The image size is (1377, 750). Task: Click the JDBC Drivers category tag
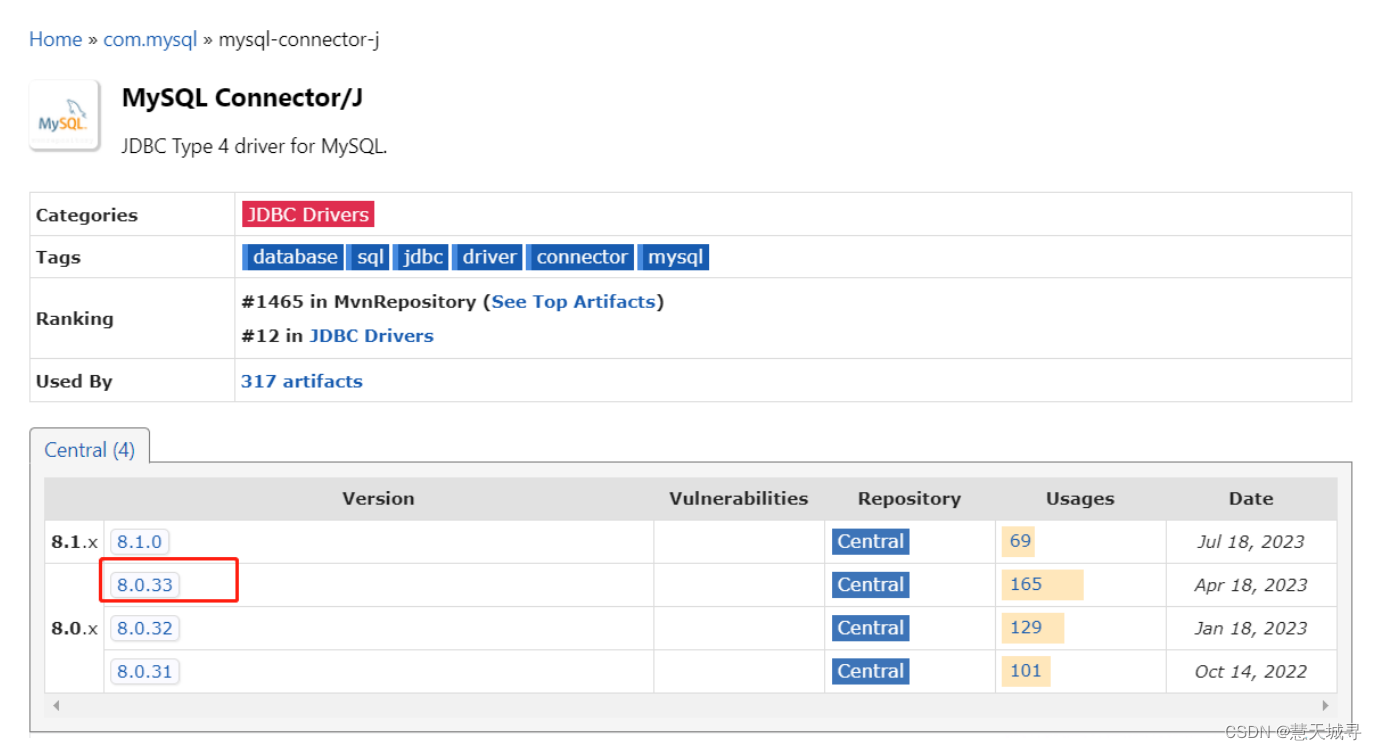[x=308, y=214]
